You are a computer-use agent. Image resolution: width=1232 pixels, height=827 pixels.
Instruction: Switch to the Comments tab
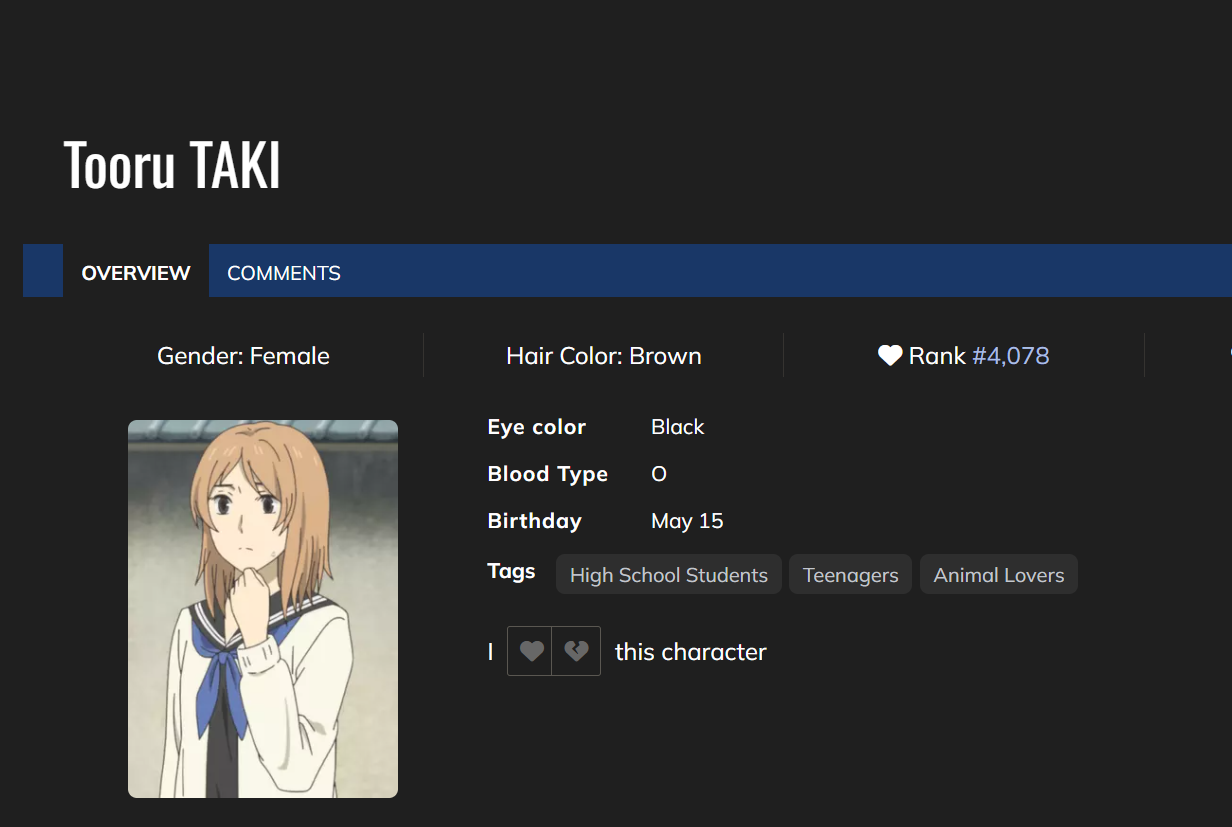click(x=284, y=273)
